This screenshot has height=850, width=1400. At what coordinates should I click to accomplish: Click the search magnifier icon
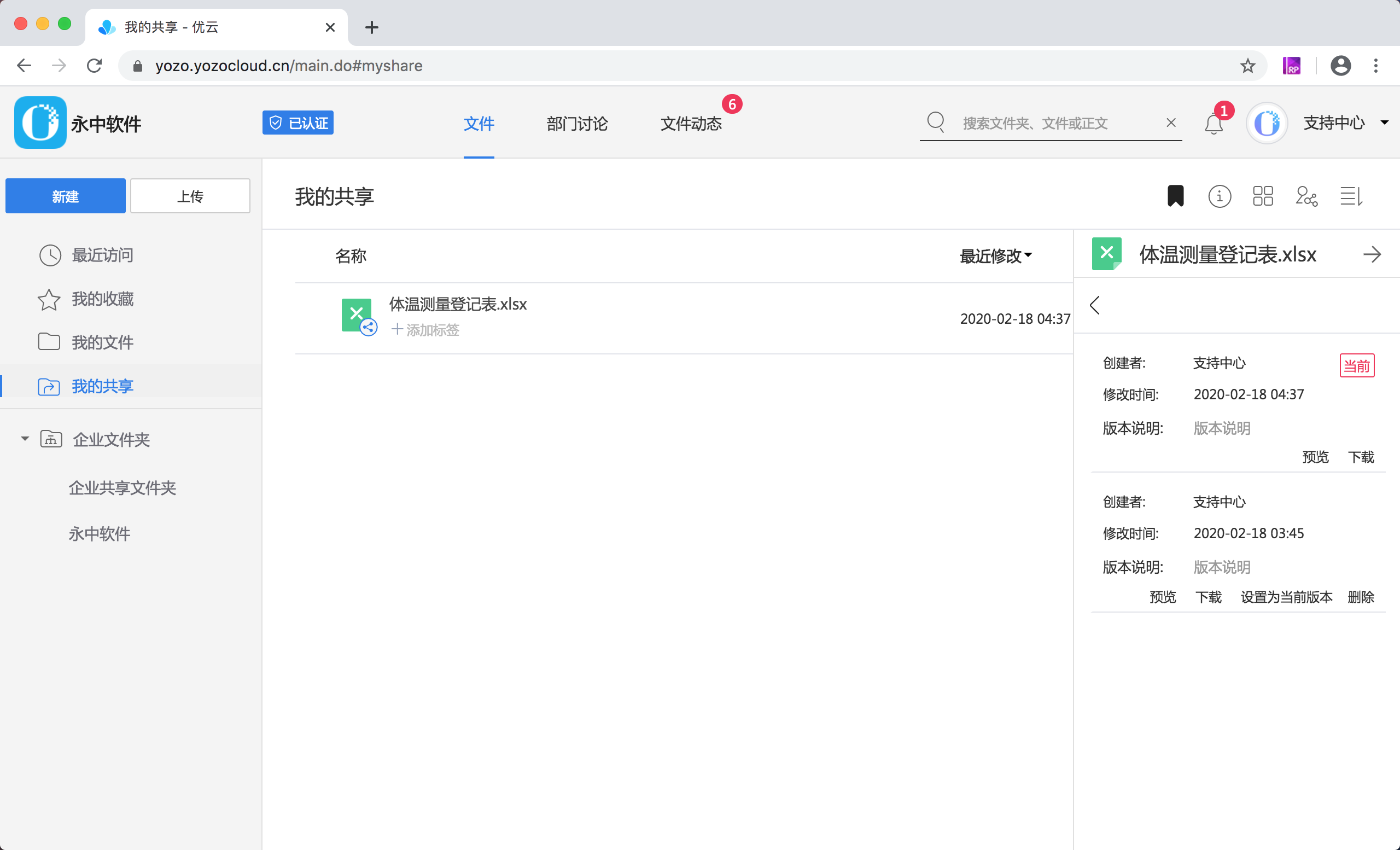point(936,122)
